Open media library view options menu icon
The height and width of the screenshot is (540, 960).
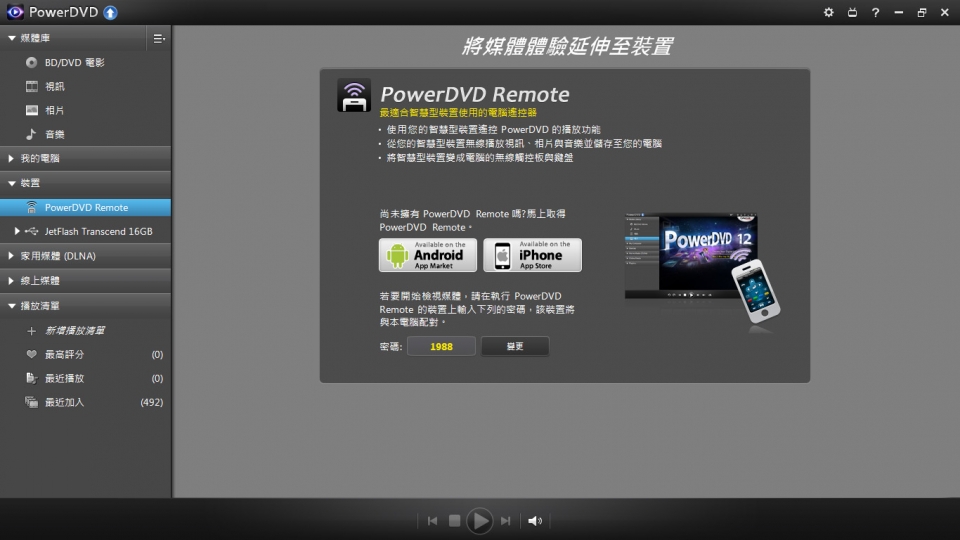(x=159, y=39)
